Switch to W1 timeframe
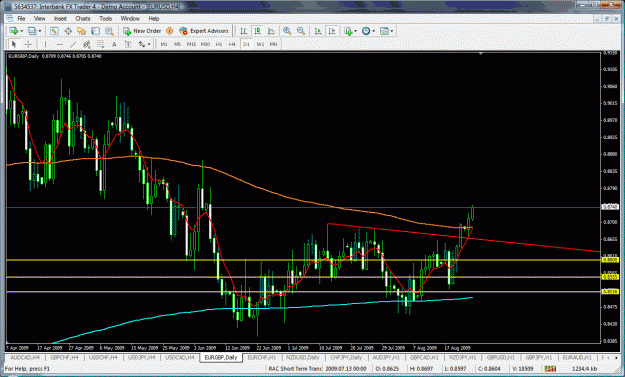Image resolution: width=625 pixels, height=377 pixels. tap(260, 44)
